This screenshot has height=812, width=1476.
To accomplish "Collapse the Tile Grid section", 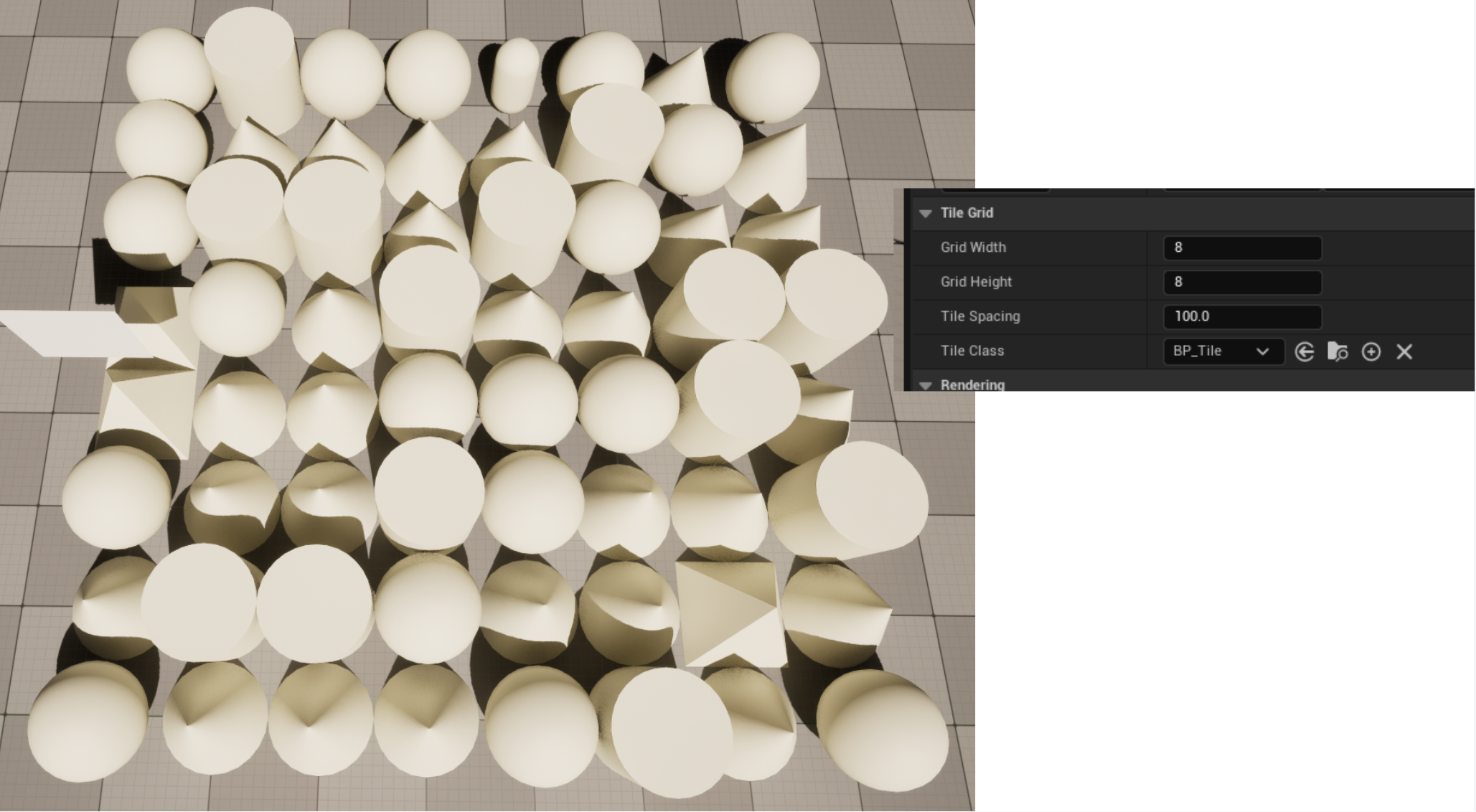I will click(926, 213).
